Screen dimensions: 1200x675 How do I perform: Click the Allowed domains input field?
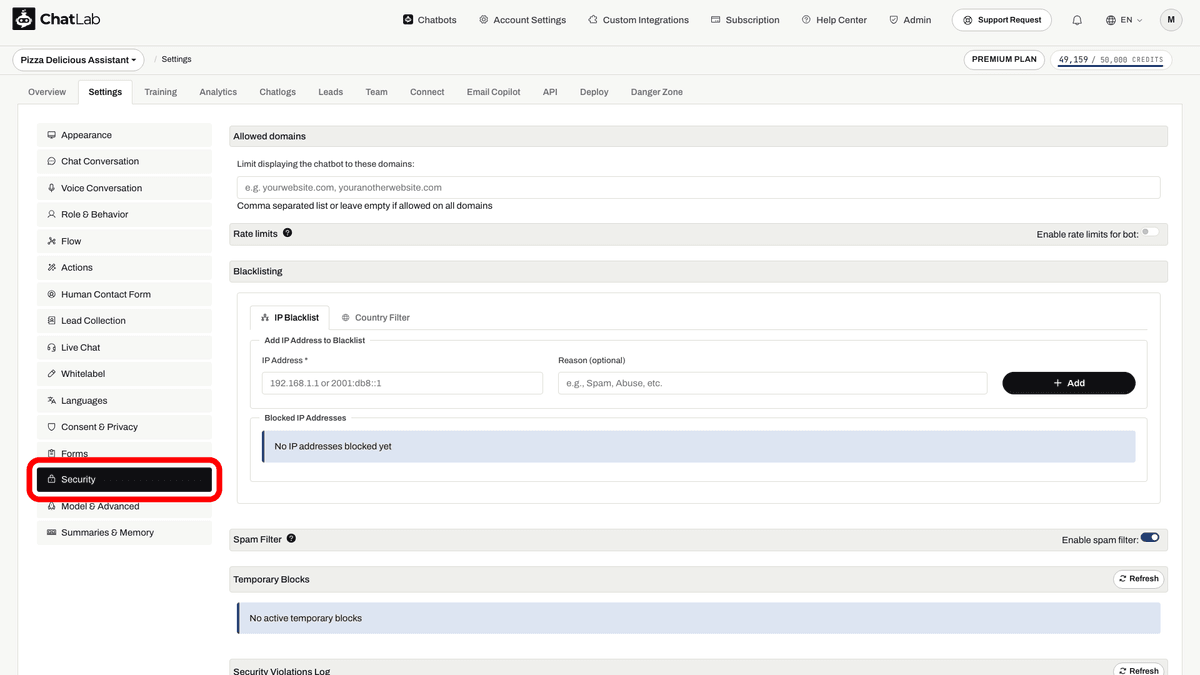pos(698,188)
